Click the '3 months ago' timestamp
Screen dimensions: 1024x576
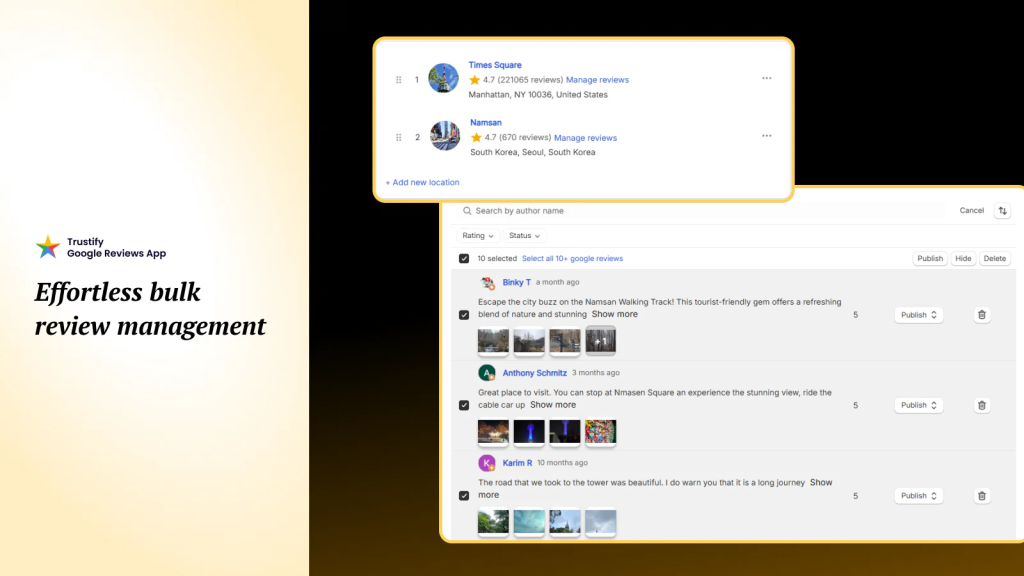[x=596, y=373]
